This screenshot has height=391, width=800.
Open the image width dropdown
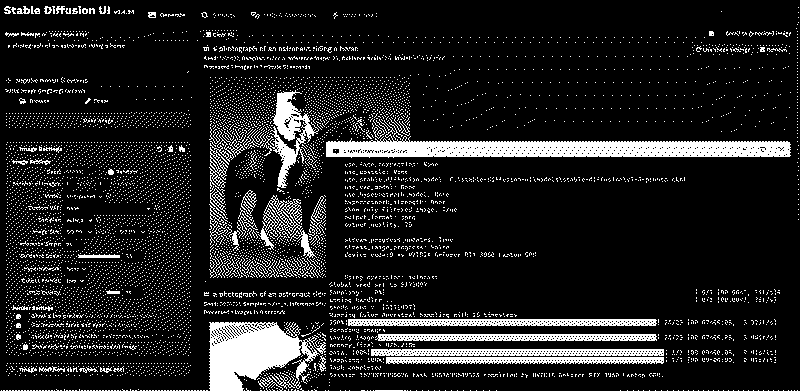pos(80,232)
